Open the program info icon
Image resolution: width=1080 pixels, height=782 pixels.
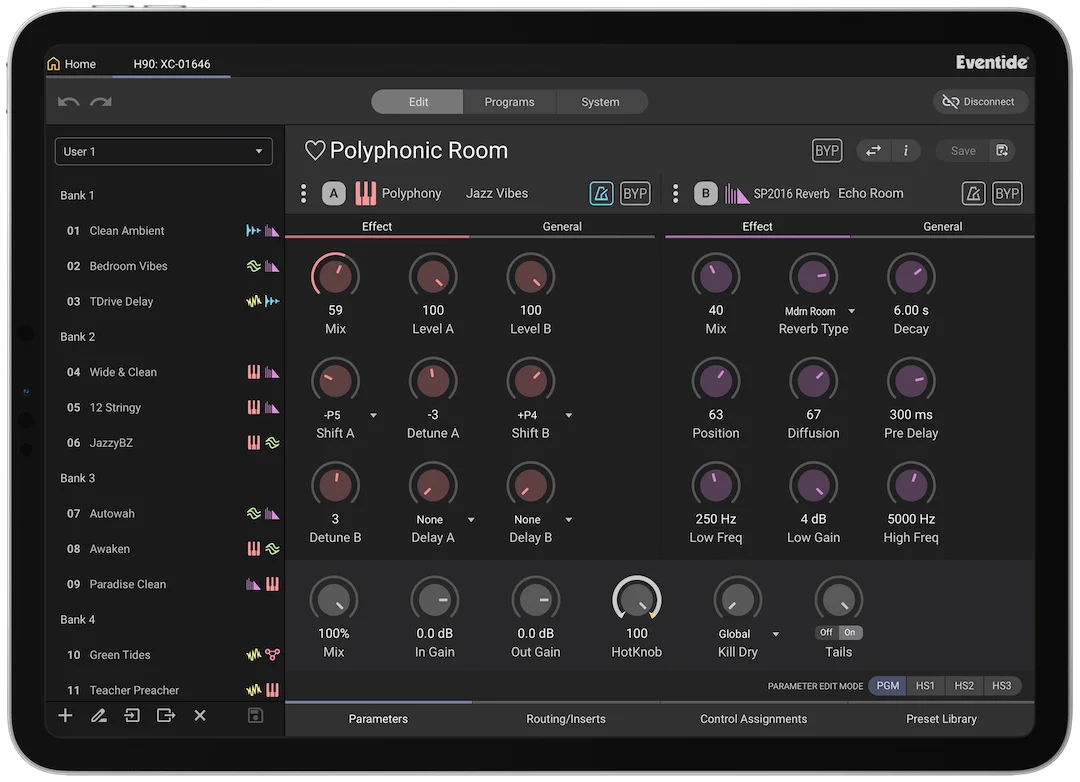pos(906,151)
